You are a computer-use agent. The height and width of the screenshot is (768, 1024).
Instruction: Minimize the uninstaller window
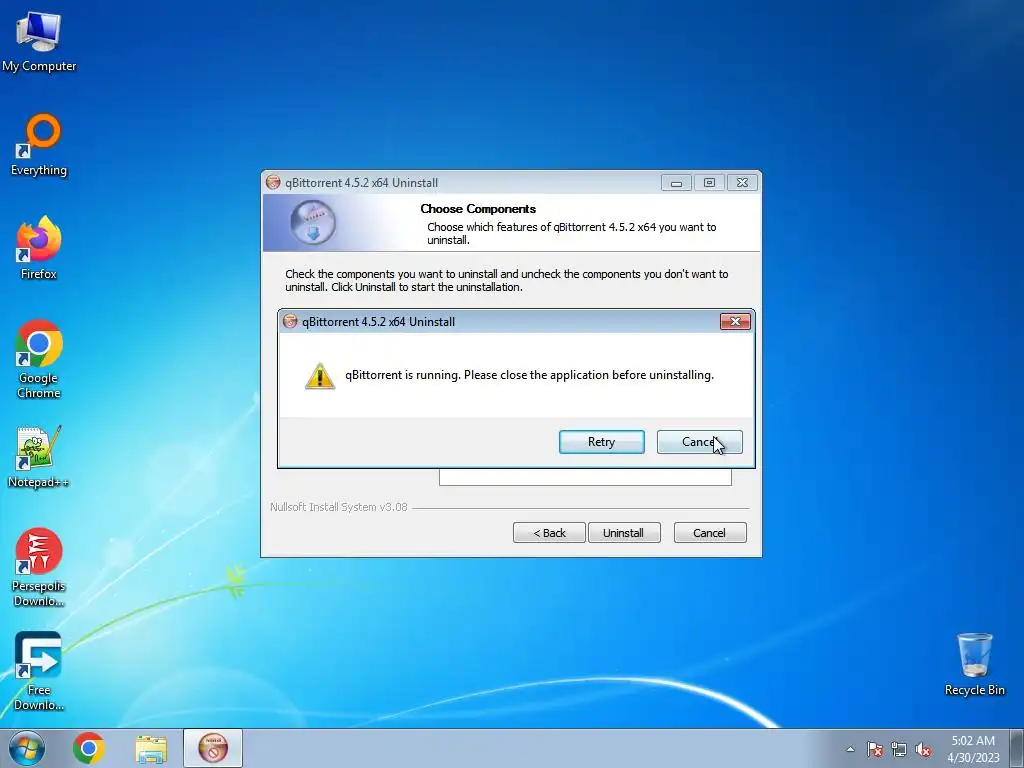click(677, 183)
